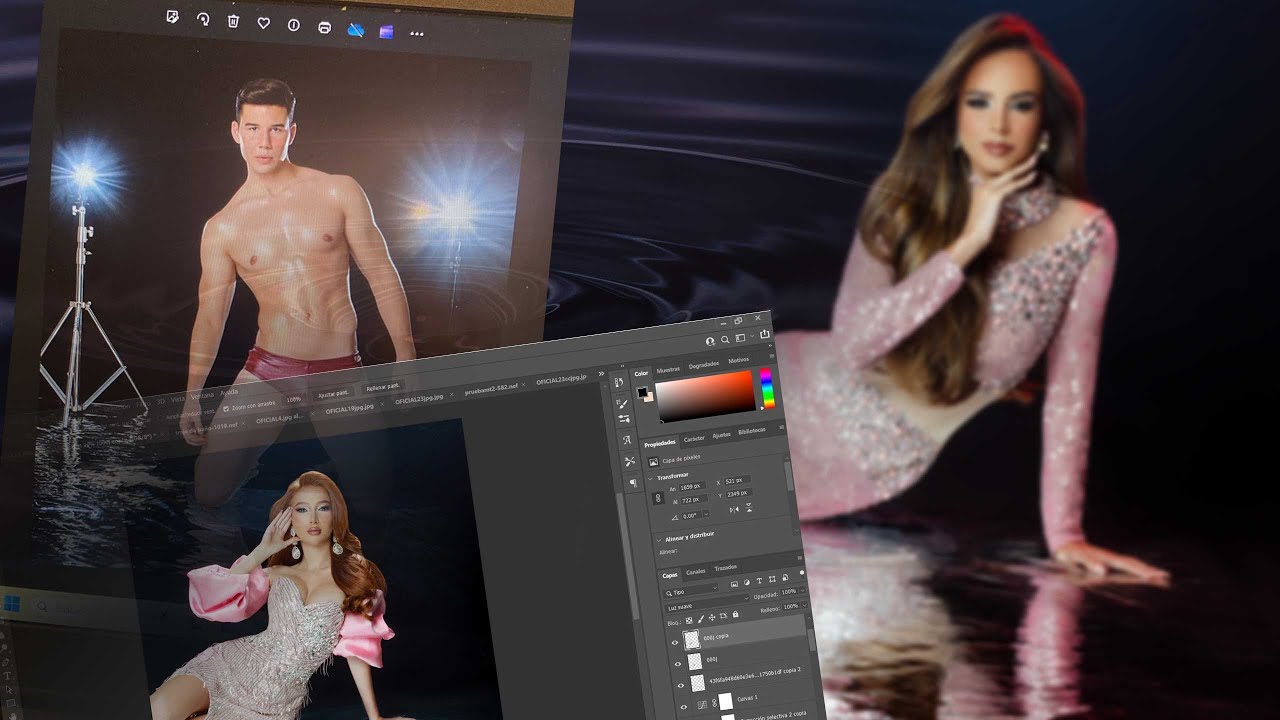
Task: Switch to the Motivos tab
Action: [x=739, y=360]
